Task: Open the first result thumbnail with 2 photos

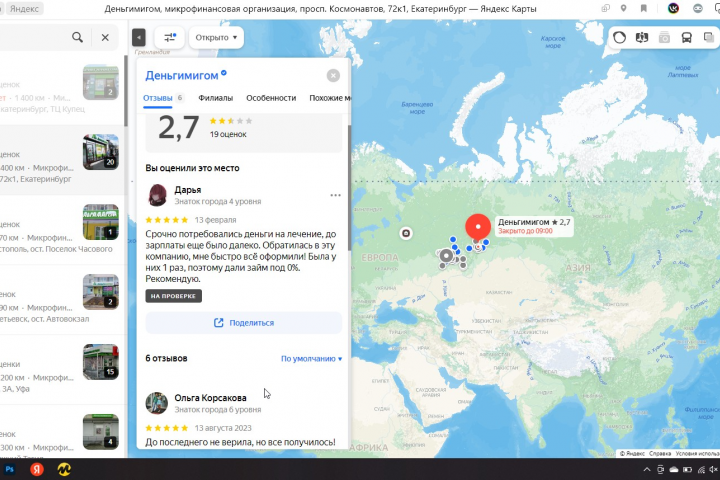Action: pyautogui.click(x=101, y=83)
